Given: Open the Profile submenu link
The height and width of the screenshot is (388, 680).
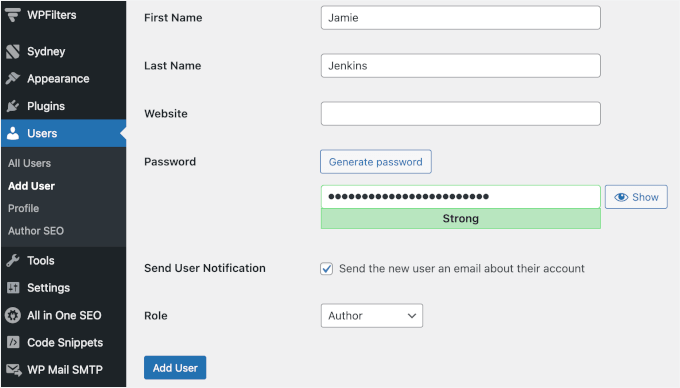Looking at the screenshot, I should pyautogui.click(x=23, y=209).
